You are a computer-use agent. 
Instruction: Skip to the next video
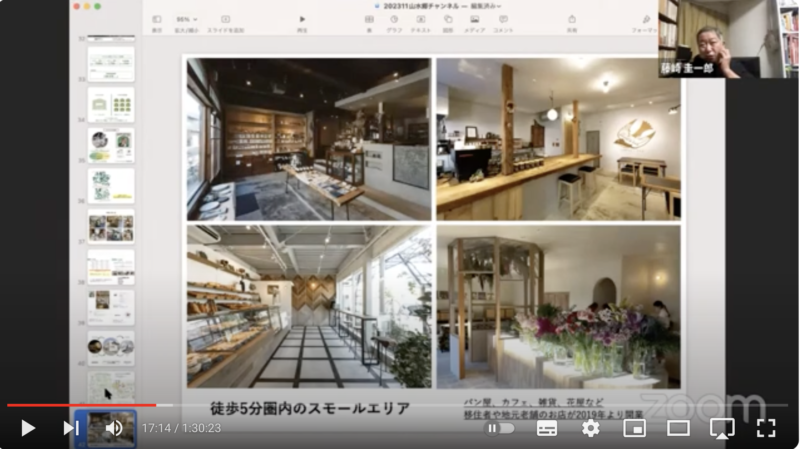coord(70,428)
